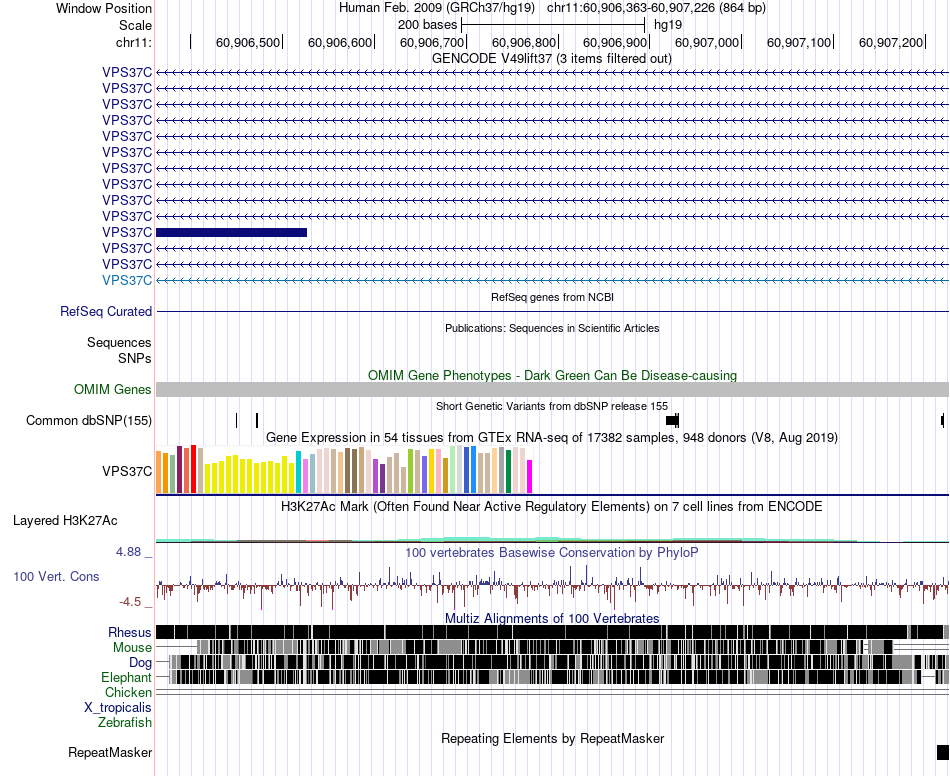Open '100 vertebrates Basewise Conservation by PhyloP' title
Screen dimensions: 950x776
pyautogui.click(x=552, y=552)
